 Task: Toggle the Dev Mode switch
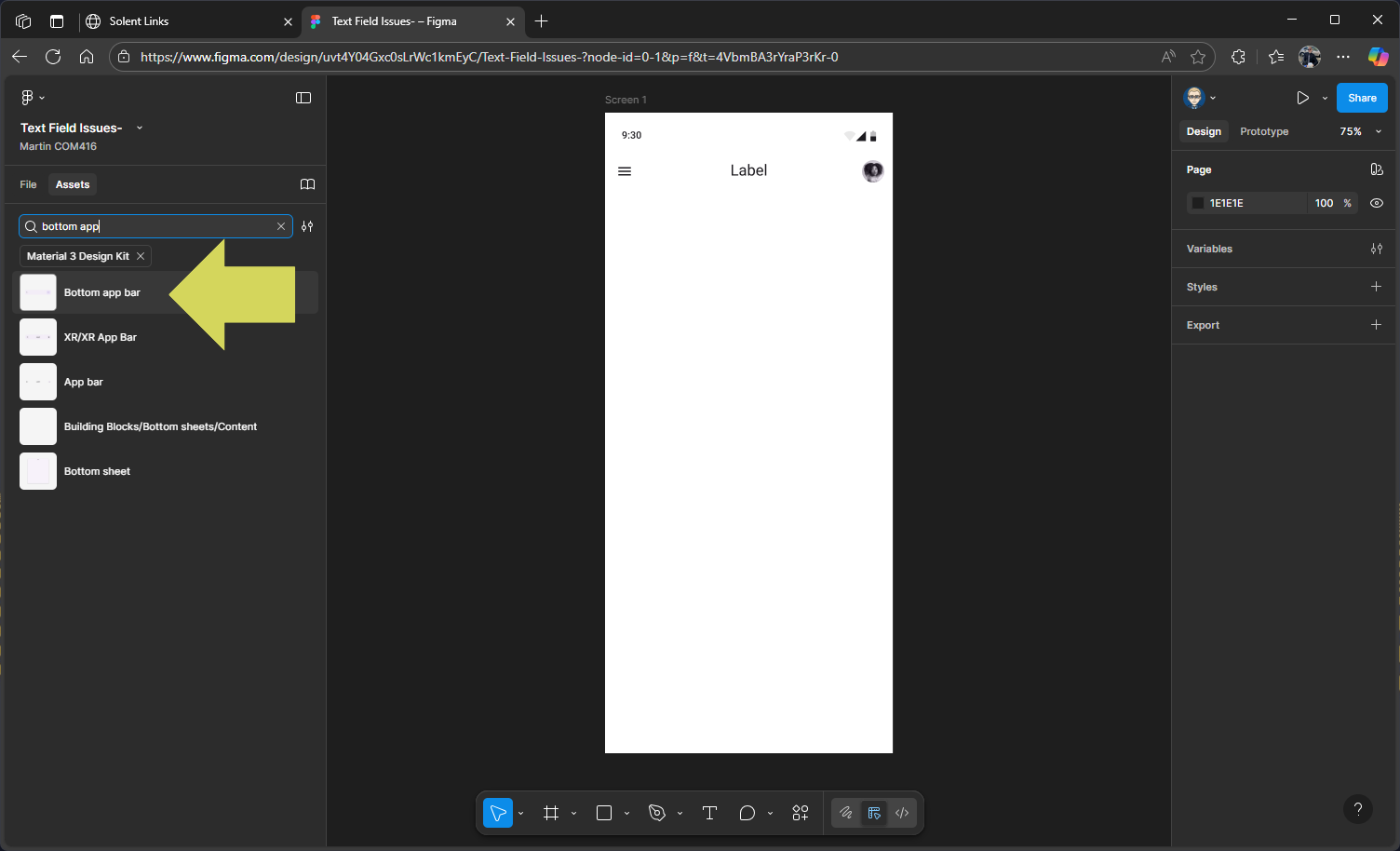click(902, 813)
